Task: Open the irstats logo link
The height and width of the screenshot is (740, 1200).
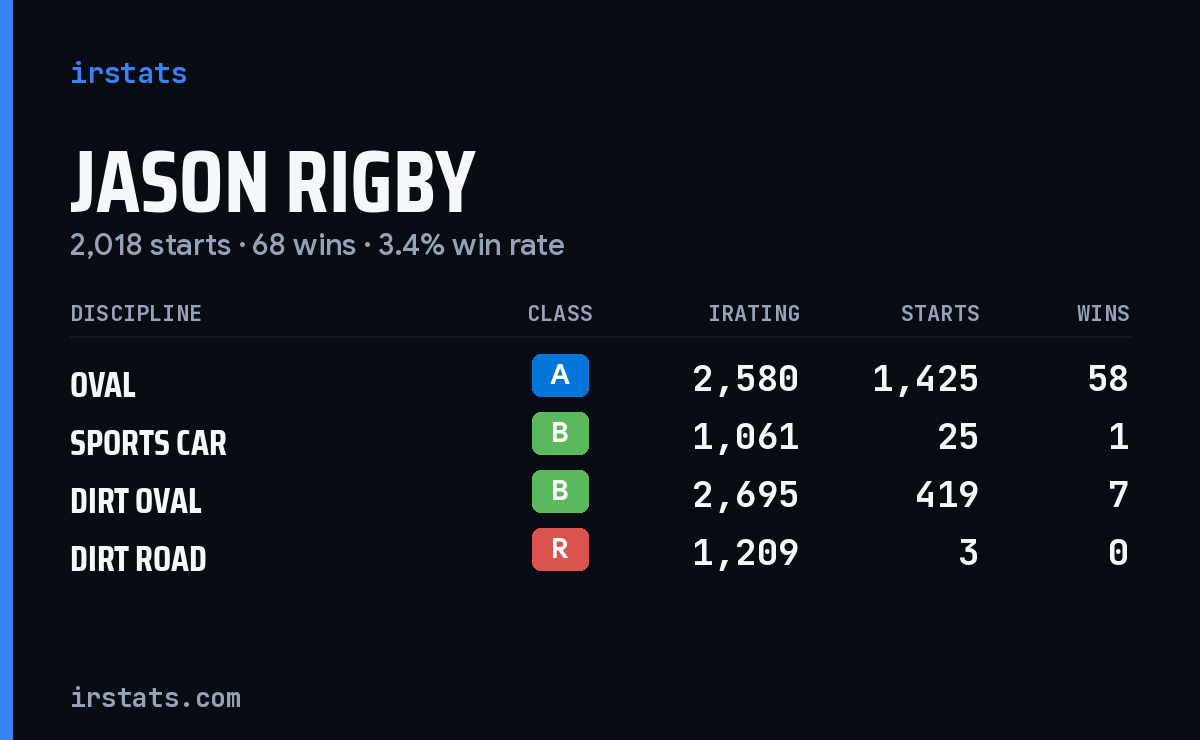Action: [129, 73]
